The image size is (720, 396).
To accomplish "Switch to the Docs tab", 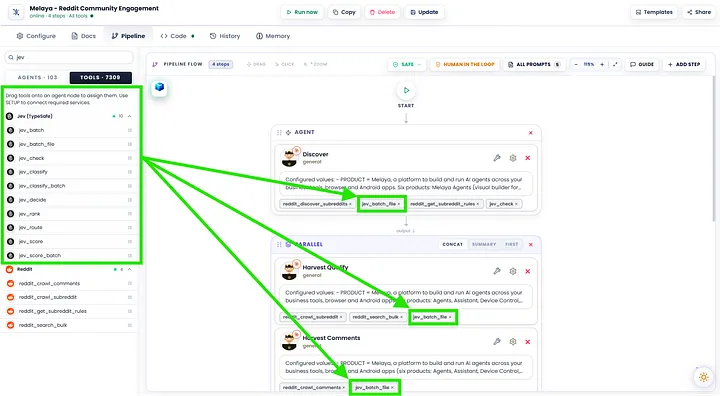I will [x=84, y=36].
